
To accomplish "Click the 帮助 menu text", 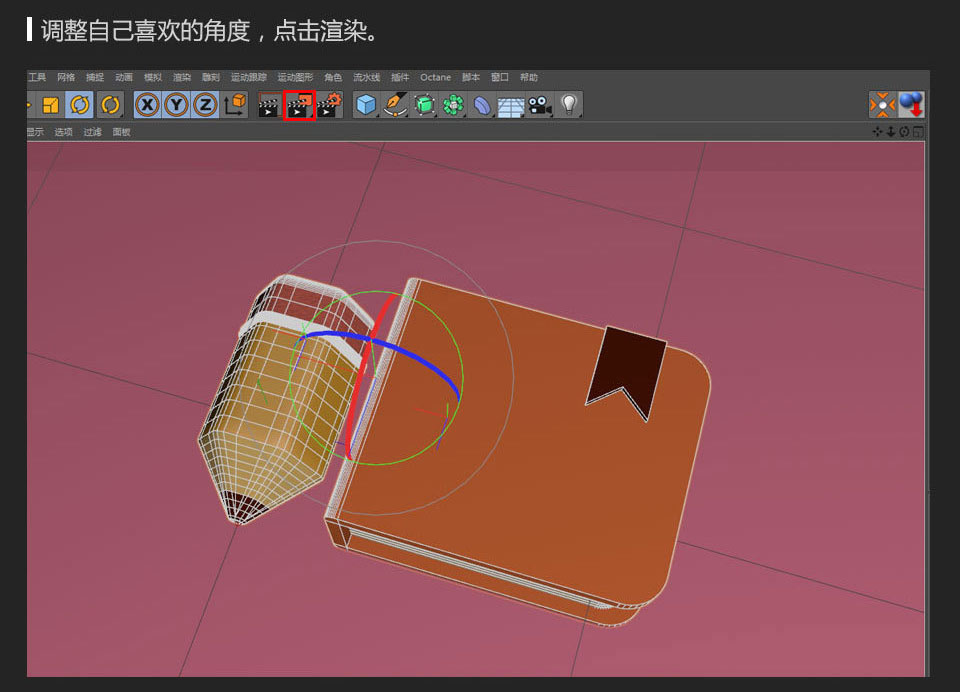I will click(528, 77).
